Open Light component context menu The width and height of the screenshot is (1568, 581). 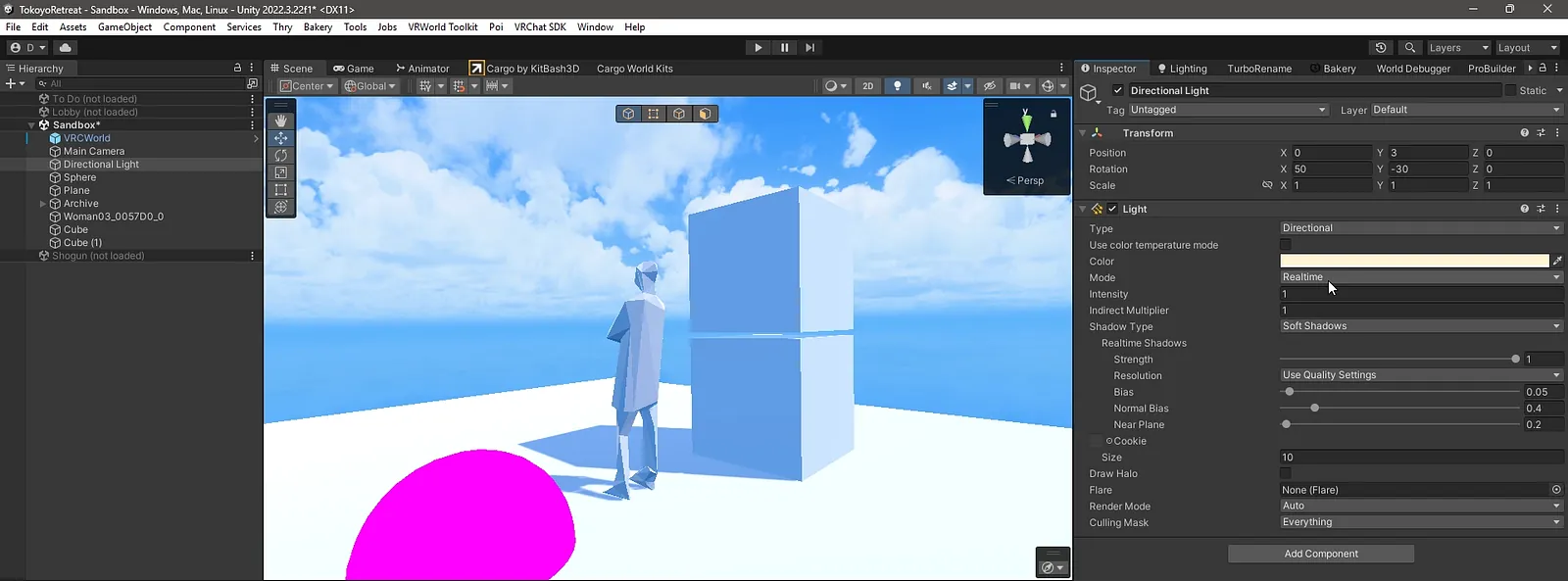click(x=1557, y=209)
